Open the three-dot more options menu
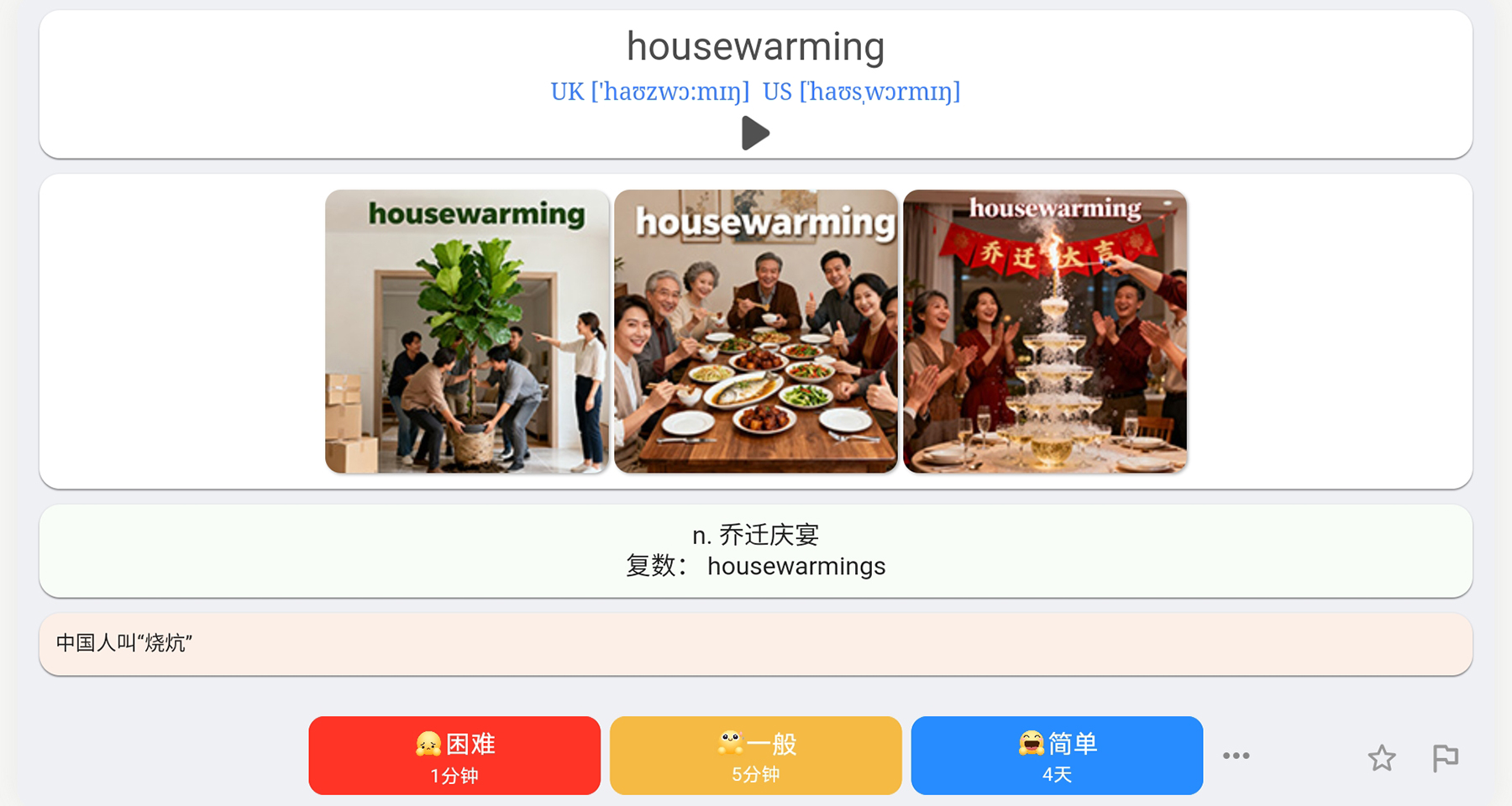Image resolution: width=1512 pixels, height=806 pixels. 1236,756
